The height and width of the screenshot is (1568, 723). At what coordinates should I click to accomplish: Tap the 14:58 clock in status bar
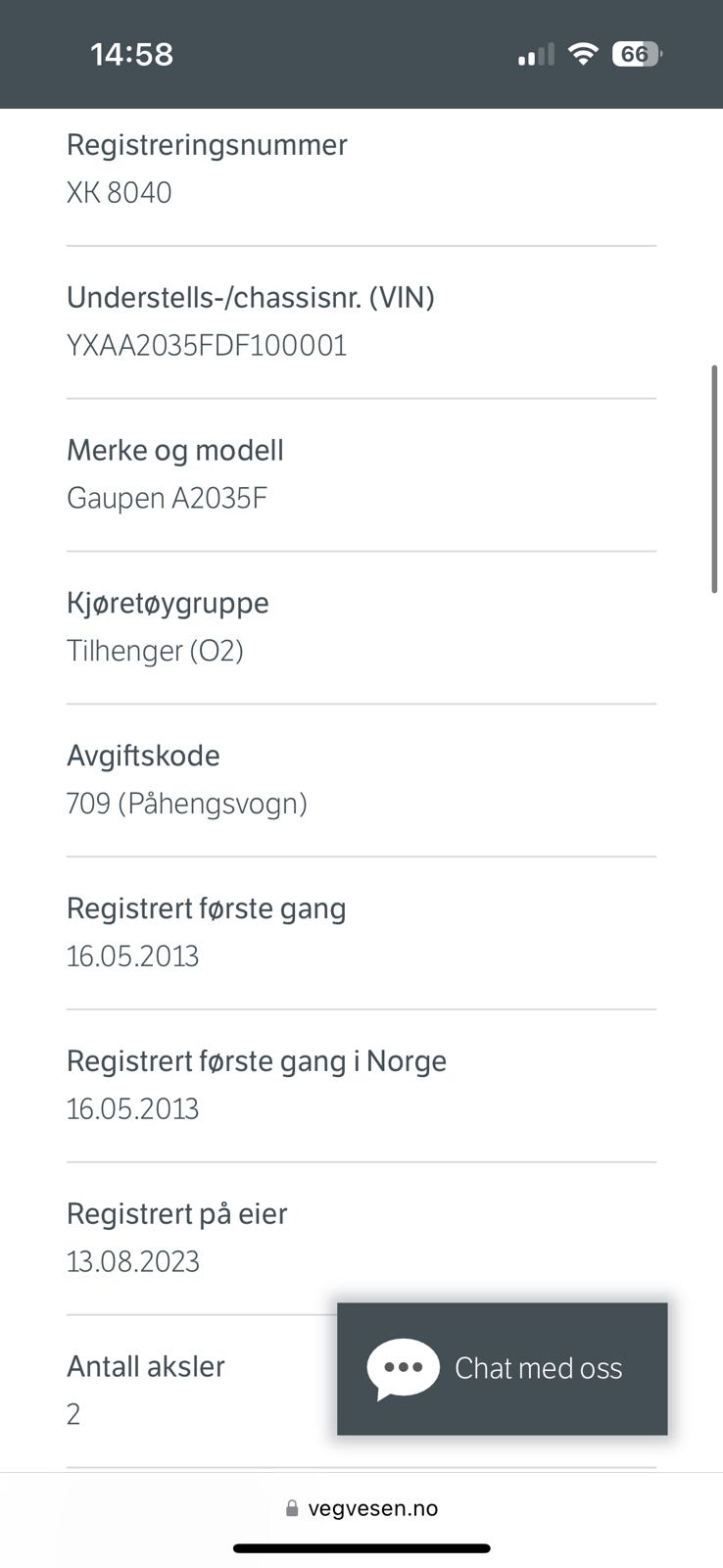tap(131, 54)
